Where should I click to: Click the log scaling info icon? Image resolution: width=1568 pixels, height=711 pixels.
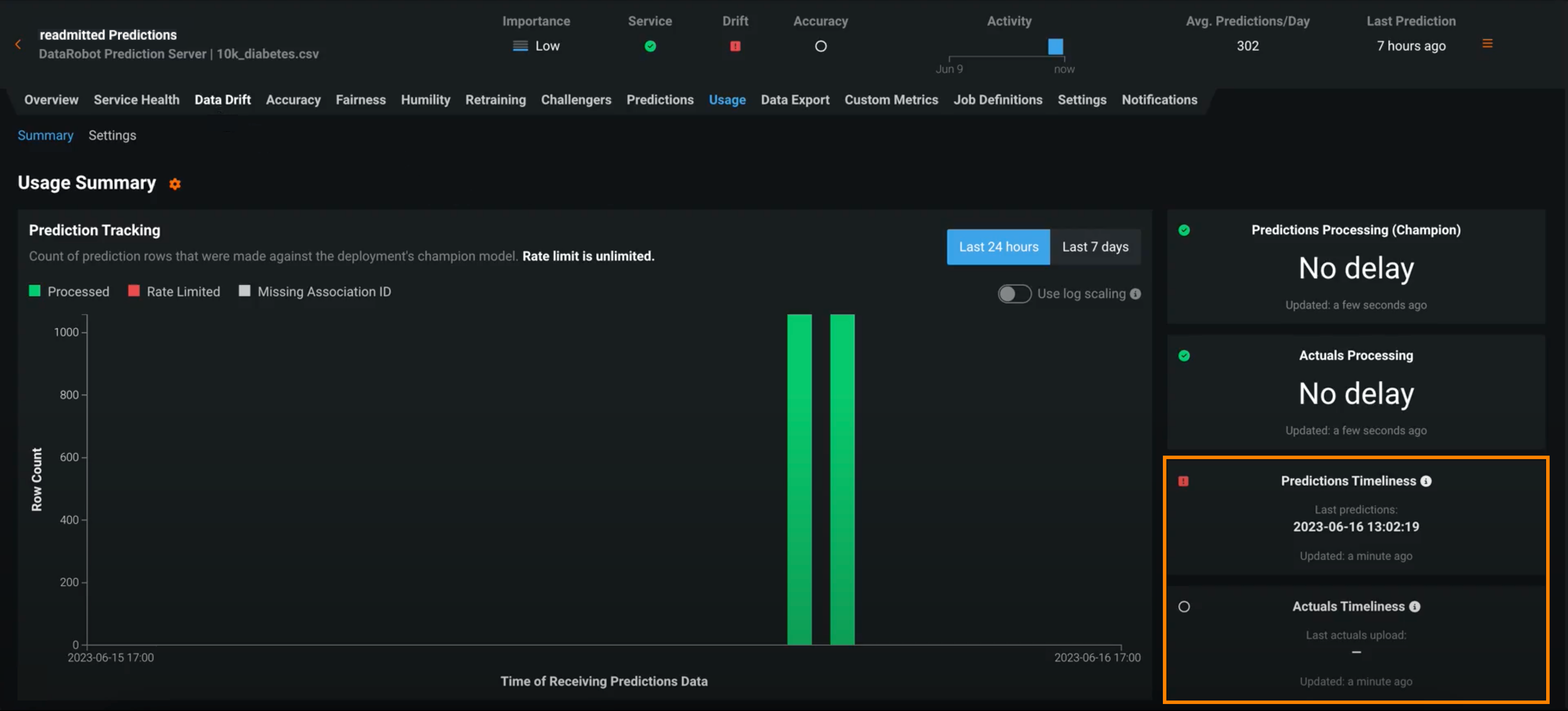coord(1135,294)
